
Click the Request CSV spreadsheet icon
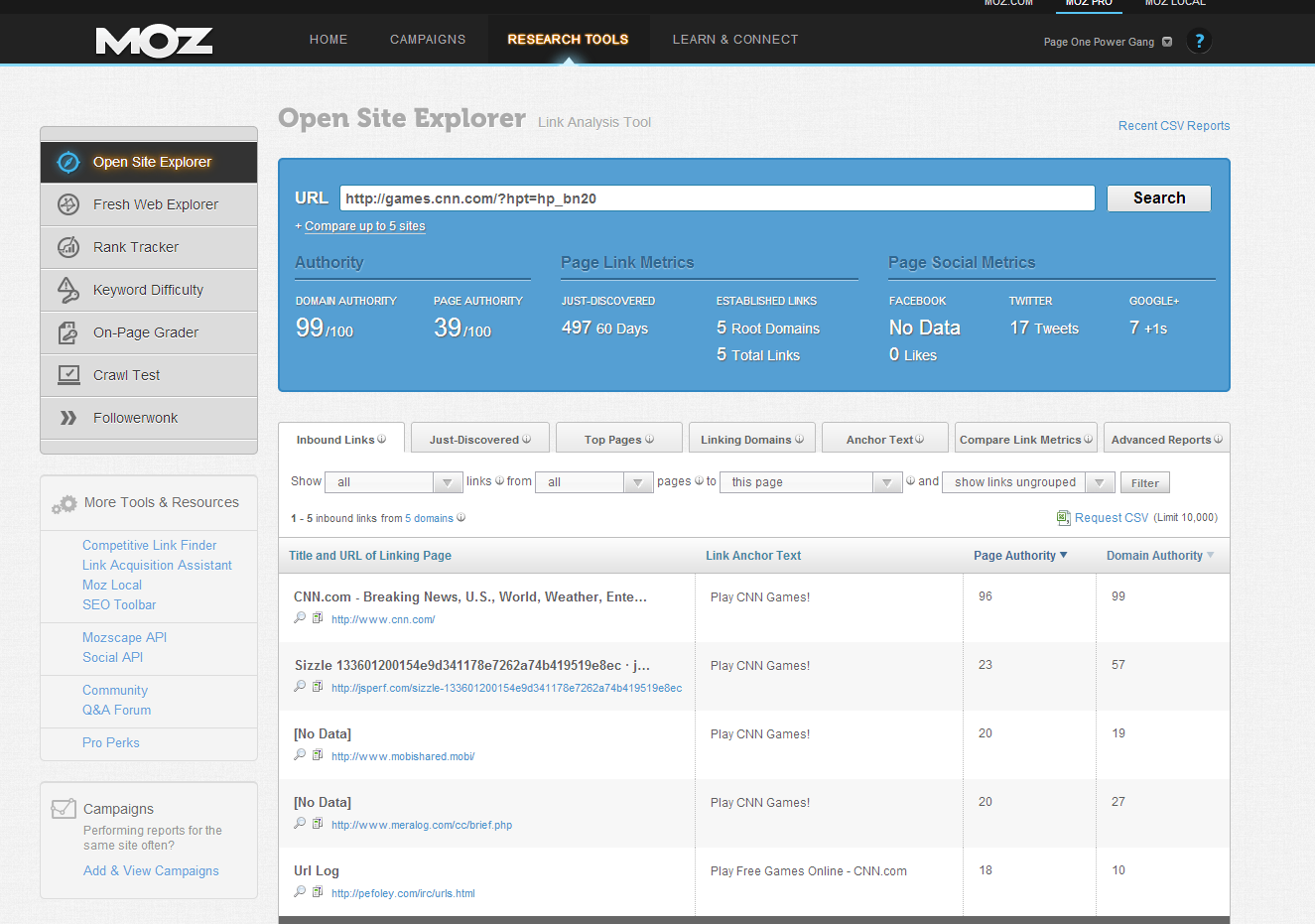(x=1064, y=518)
